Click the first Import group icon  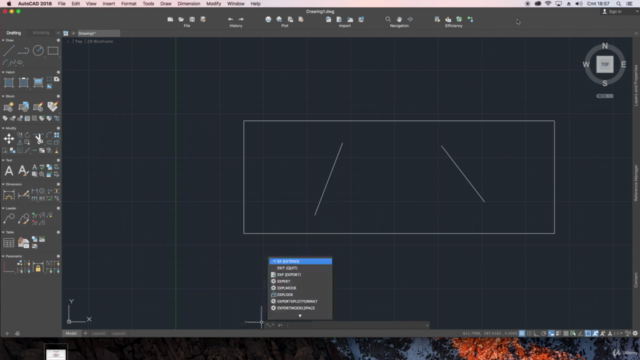click(x=328, y=19)
